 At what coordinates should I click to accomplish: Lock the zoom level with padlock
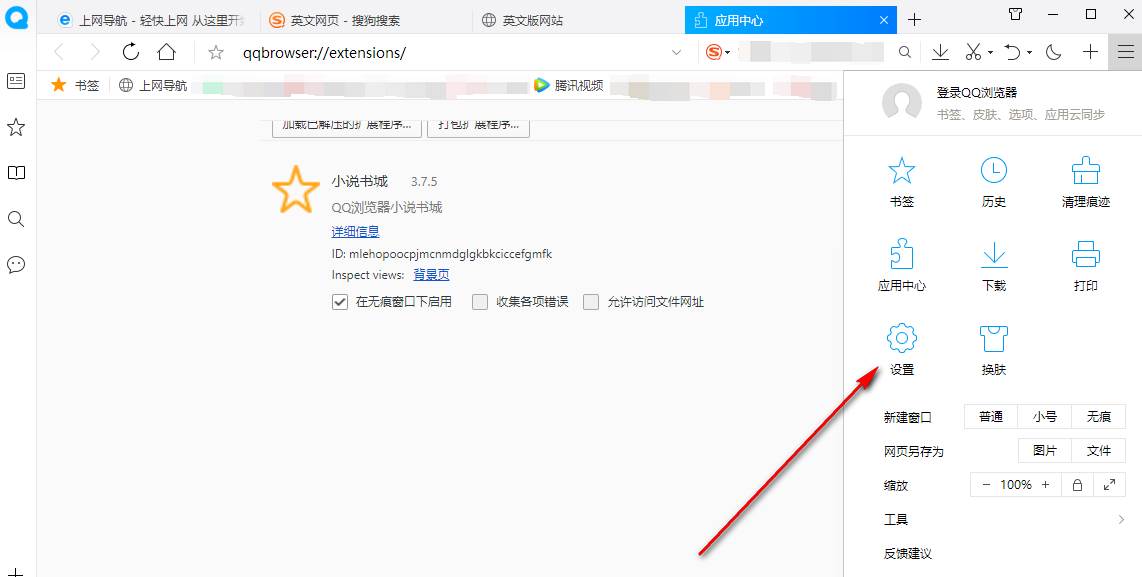pos(1077,484)
